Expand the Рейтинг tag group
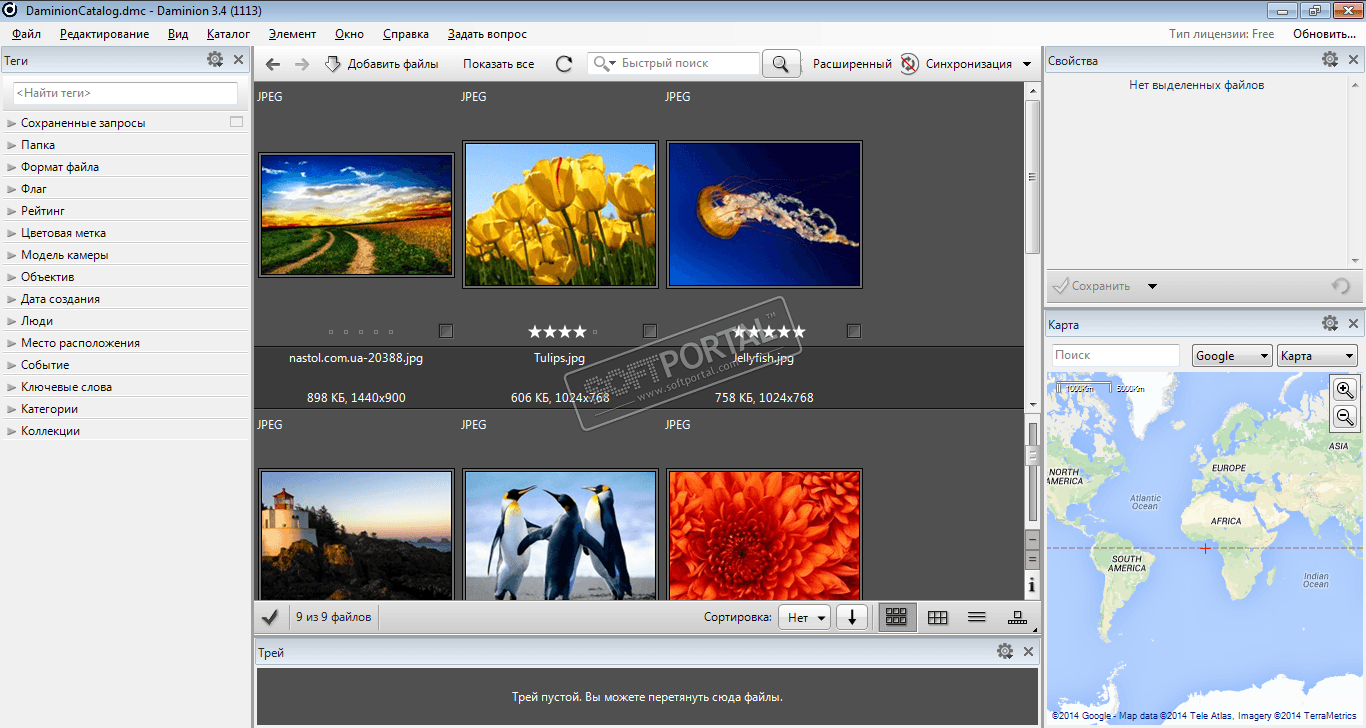1366x728 pixels. [x=12, y=211]
